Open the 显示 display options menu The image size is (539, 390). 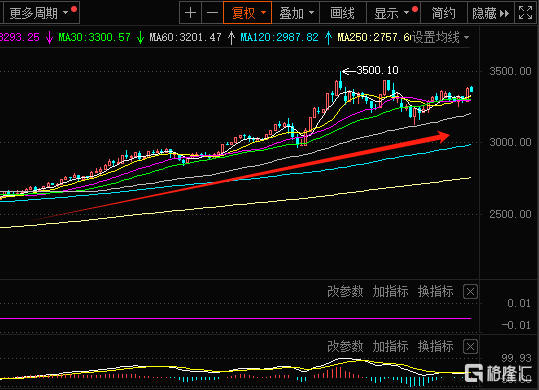coord(394,13)
